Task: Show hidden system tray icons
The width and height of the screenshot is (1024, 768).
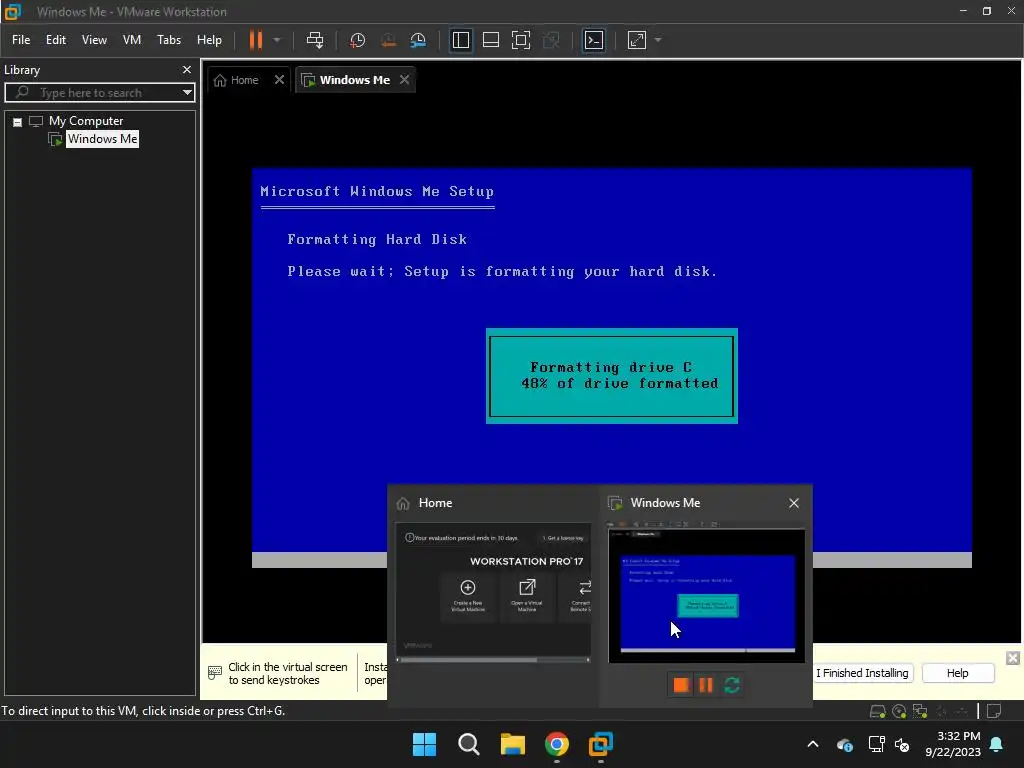Action: point(813,744)
